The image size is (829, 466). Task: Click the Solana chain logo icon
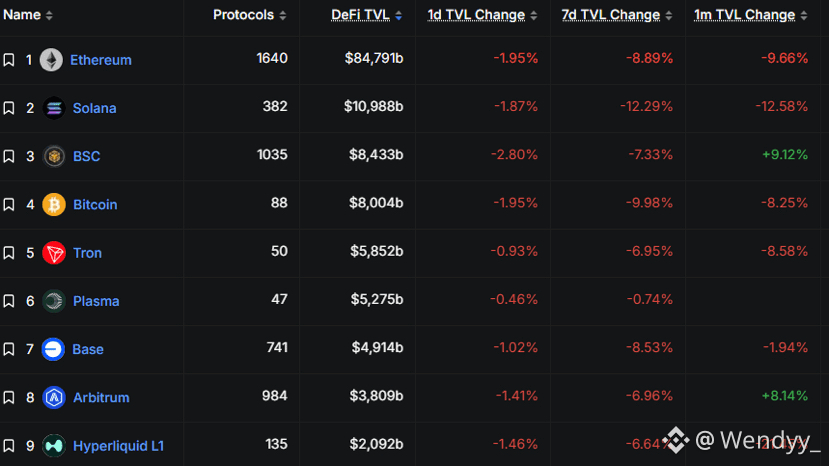[x=54, y=108]
